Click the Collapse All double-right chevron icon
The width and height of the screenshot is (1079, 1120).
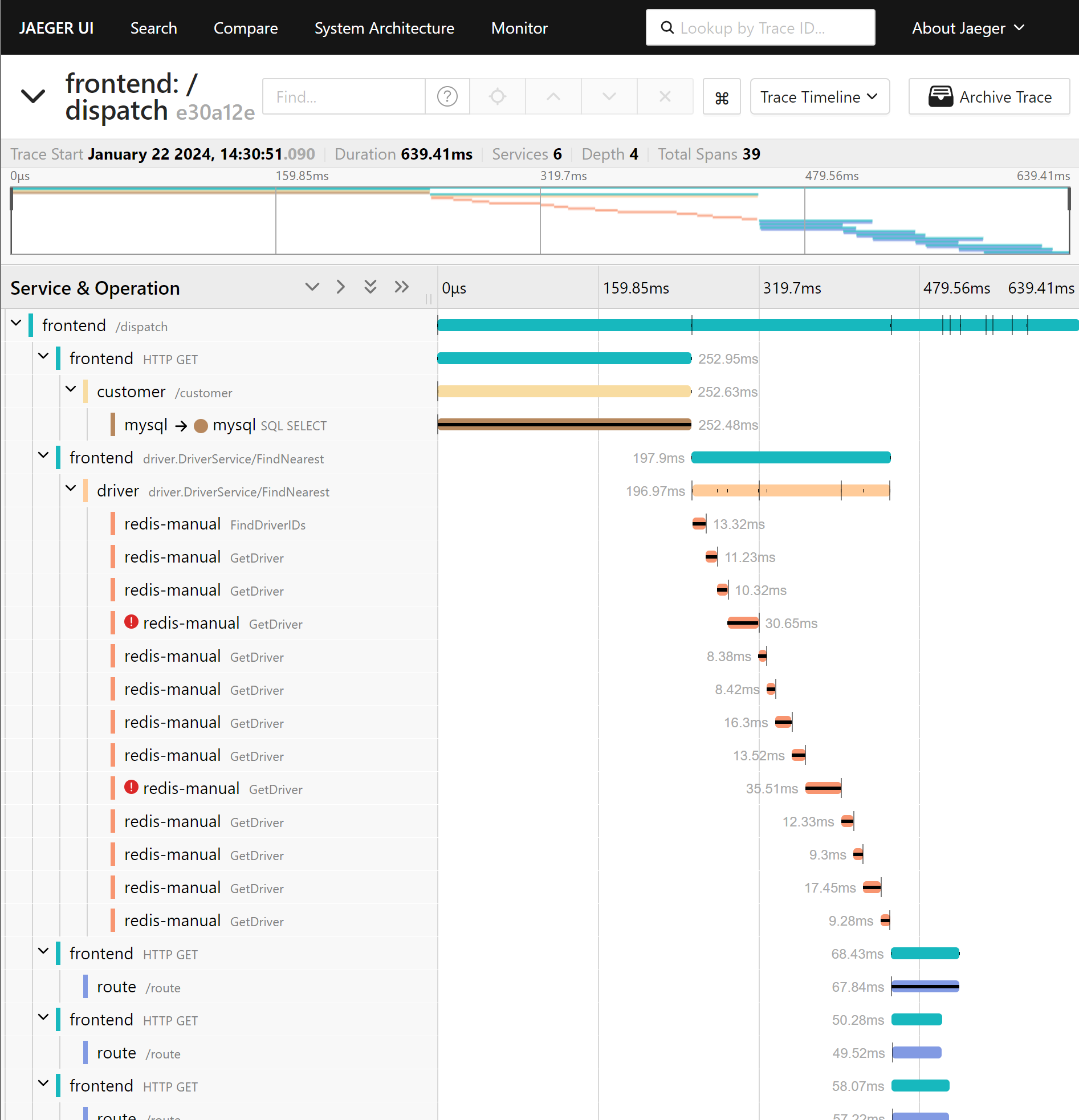coord(402,287)
